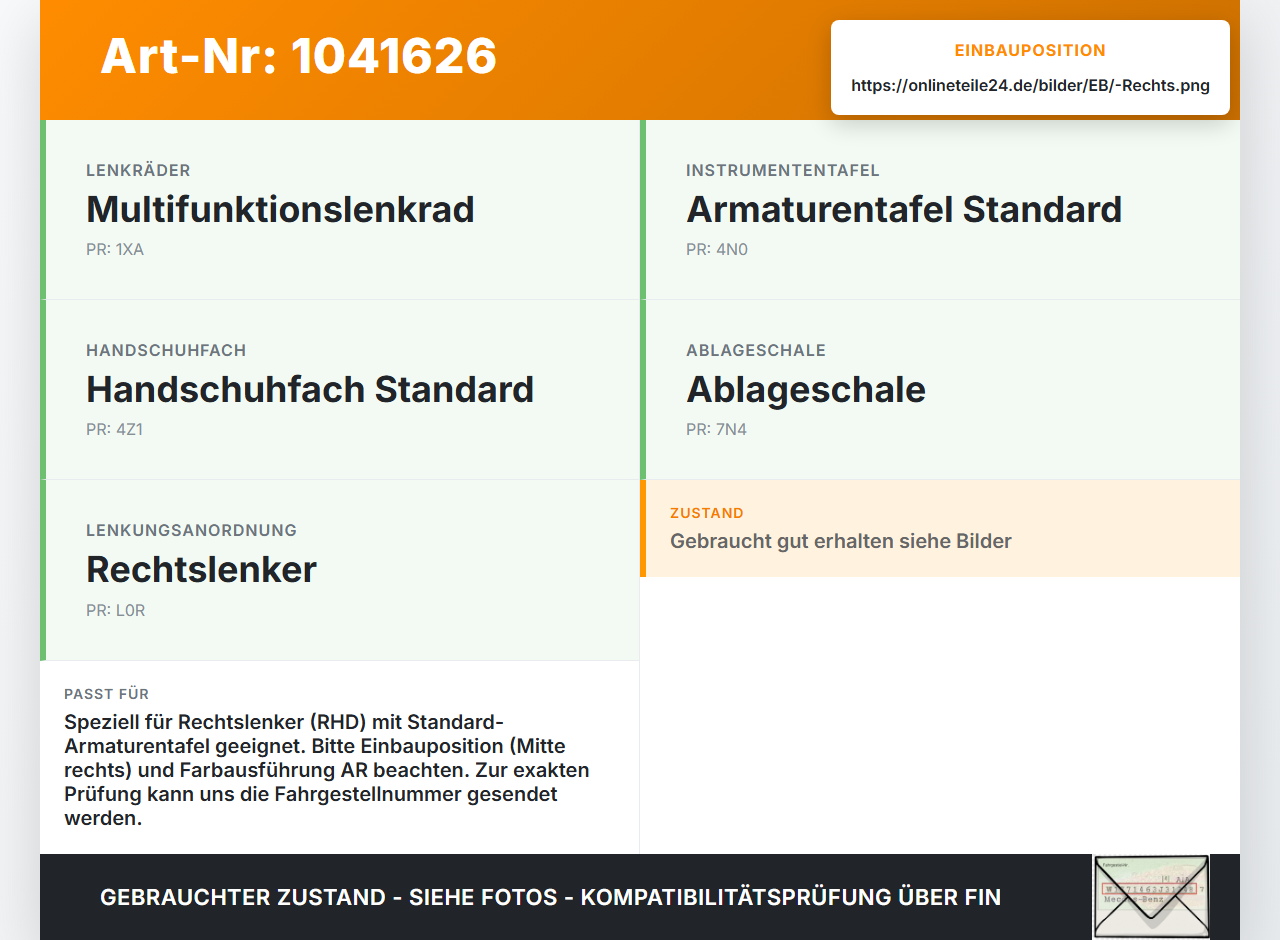
Task: Click the INSTRUMENTENTAFEL category label
Action: coord(783,171)
